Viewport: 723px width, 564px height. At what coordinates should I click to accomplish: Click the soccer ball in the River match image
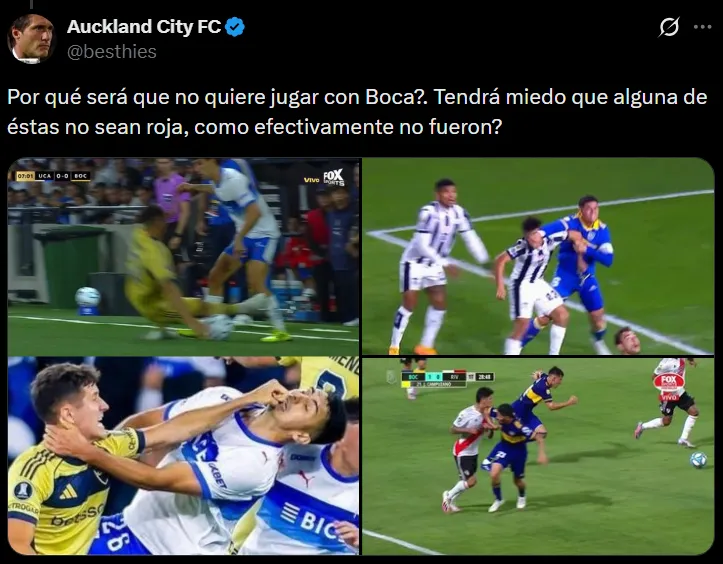tap(699, 460)
